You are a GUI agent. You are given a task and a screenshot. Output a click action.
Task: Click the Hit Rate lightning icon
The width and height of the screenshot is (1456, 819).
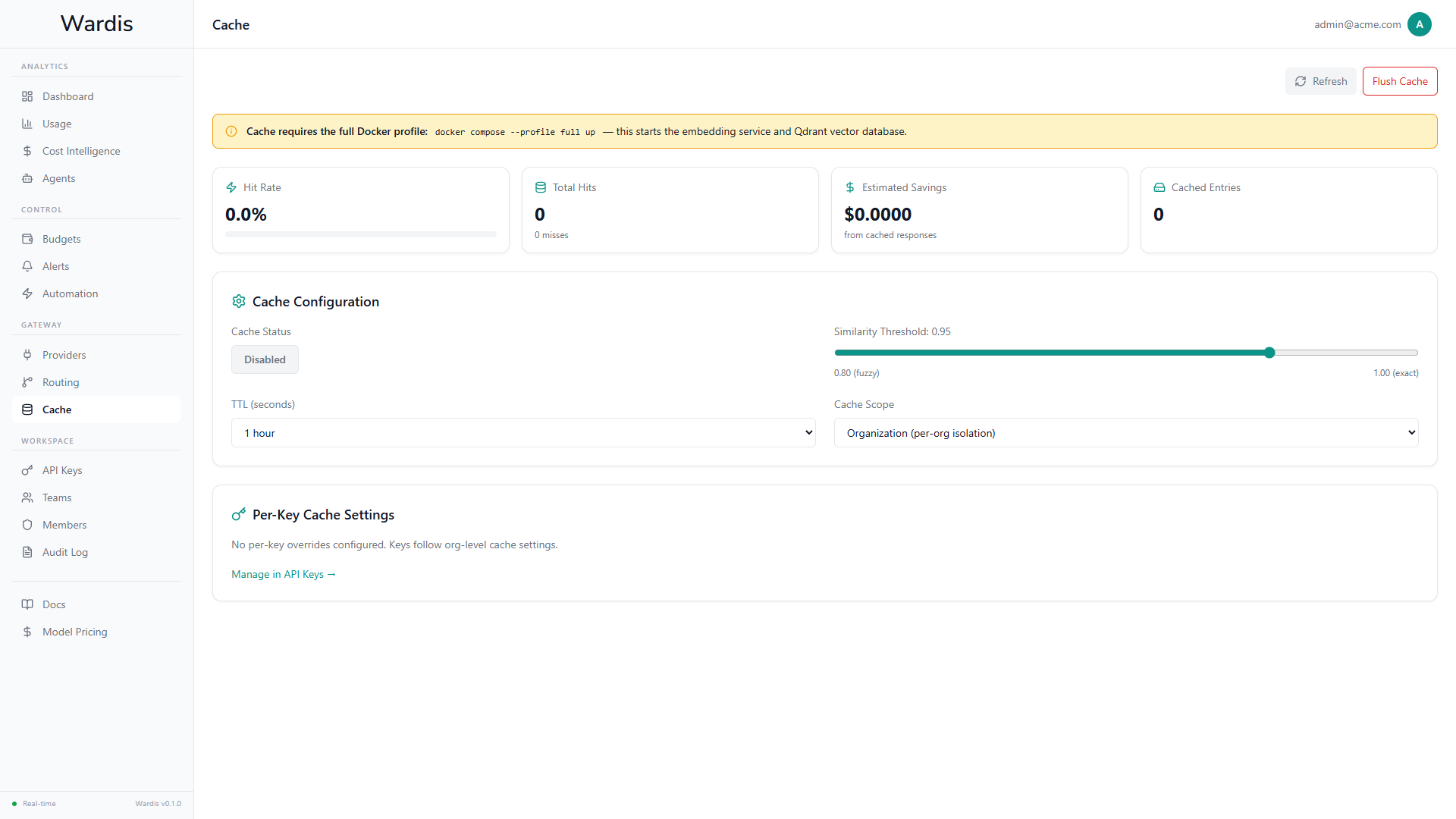pos(231,187)
